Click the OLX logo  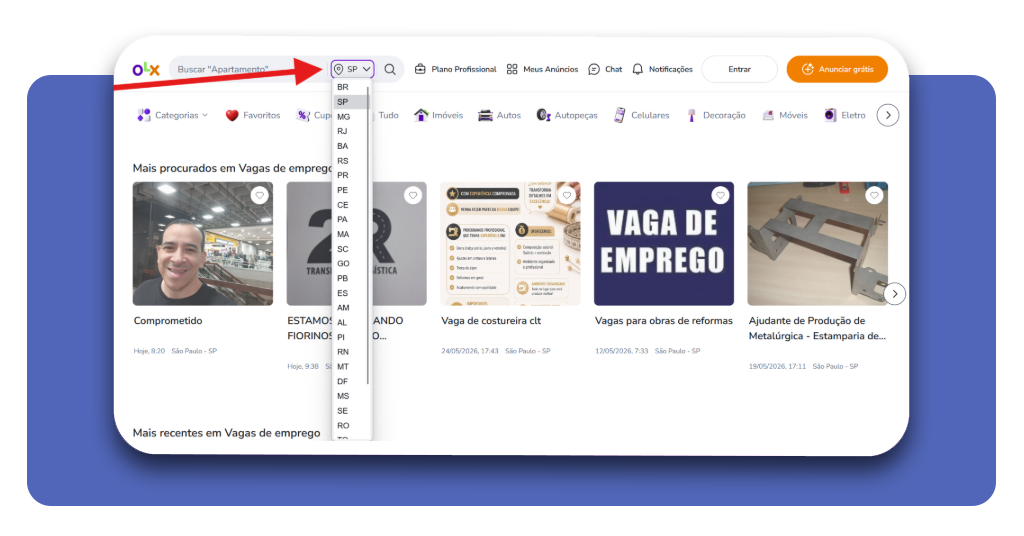pos(146,69)
